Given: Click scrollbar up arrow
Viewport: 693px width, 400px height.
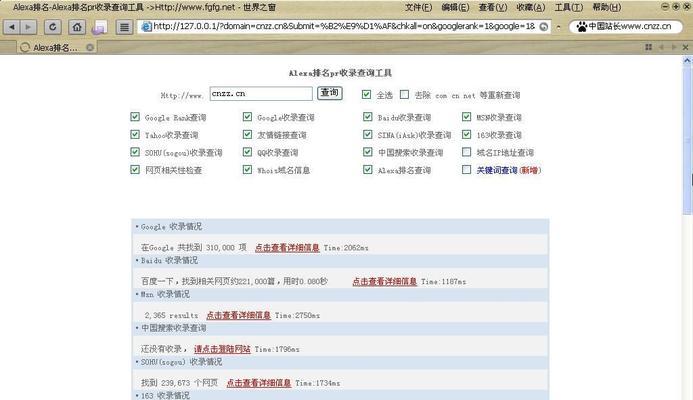Looking at the screenshot, I should (687, 61).
